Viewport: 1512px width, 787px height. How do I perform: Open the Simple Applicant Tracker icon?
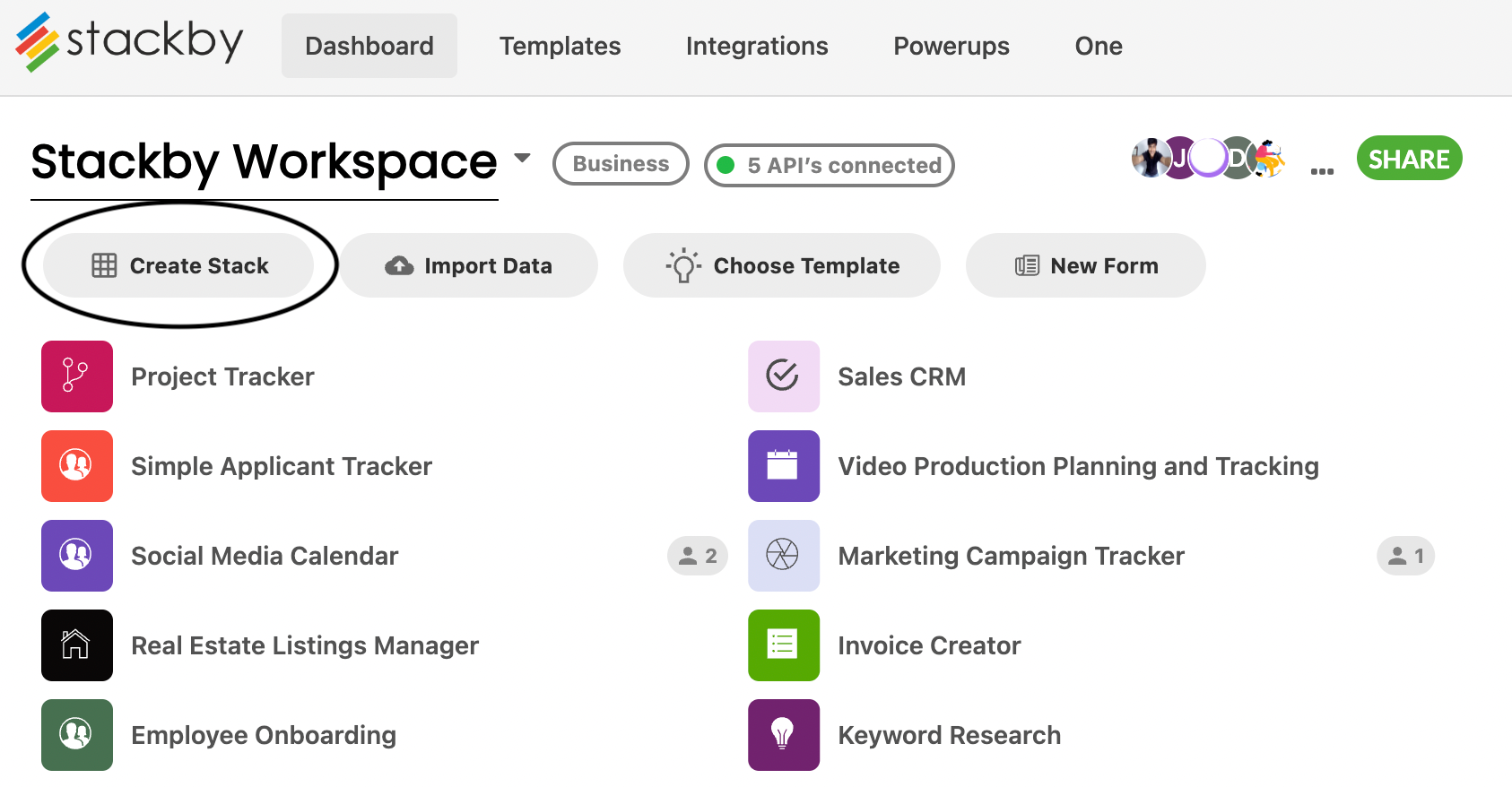click(x=77, y=466)
